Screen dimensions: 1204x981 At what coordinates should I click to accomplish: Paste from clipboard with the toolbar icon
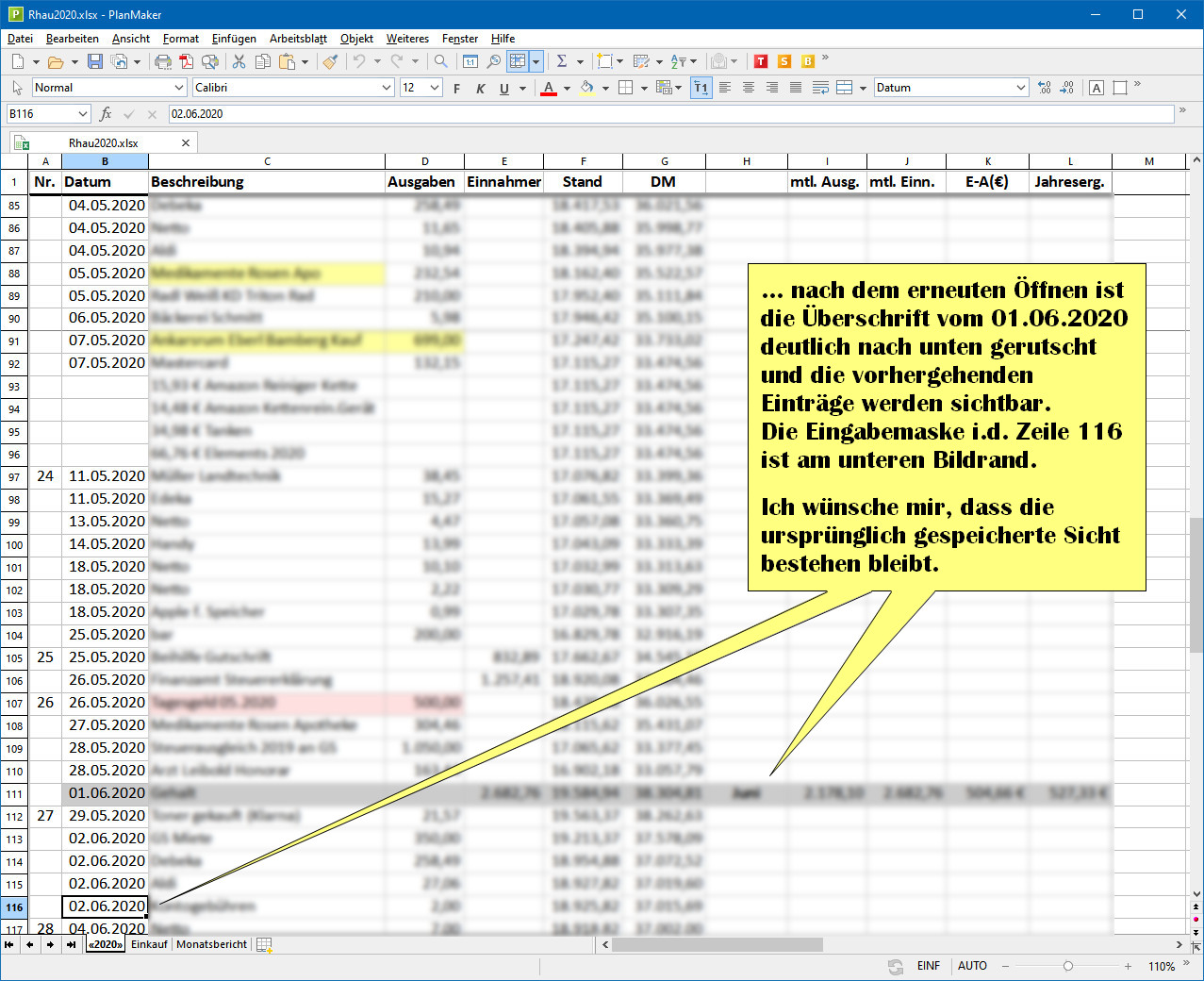tap(287, 61)
